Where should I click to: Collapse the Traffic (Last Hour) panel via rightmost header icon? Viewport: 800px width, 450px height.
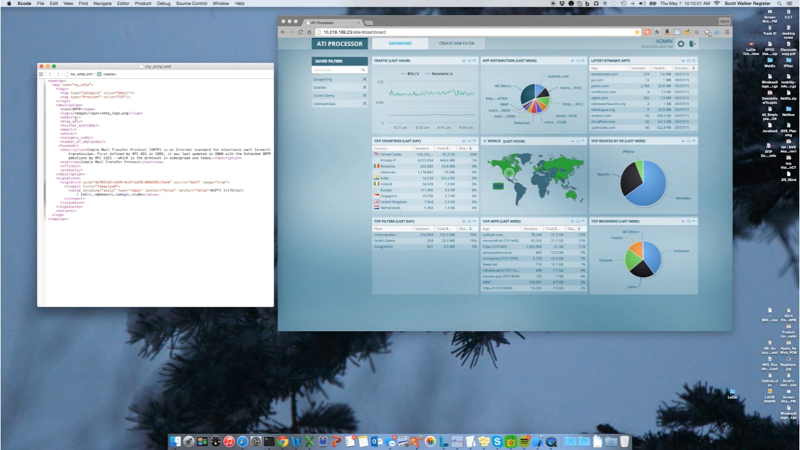coord(474,61)
